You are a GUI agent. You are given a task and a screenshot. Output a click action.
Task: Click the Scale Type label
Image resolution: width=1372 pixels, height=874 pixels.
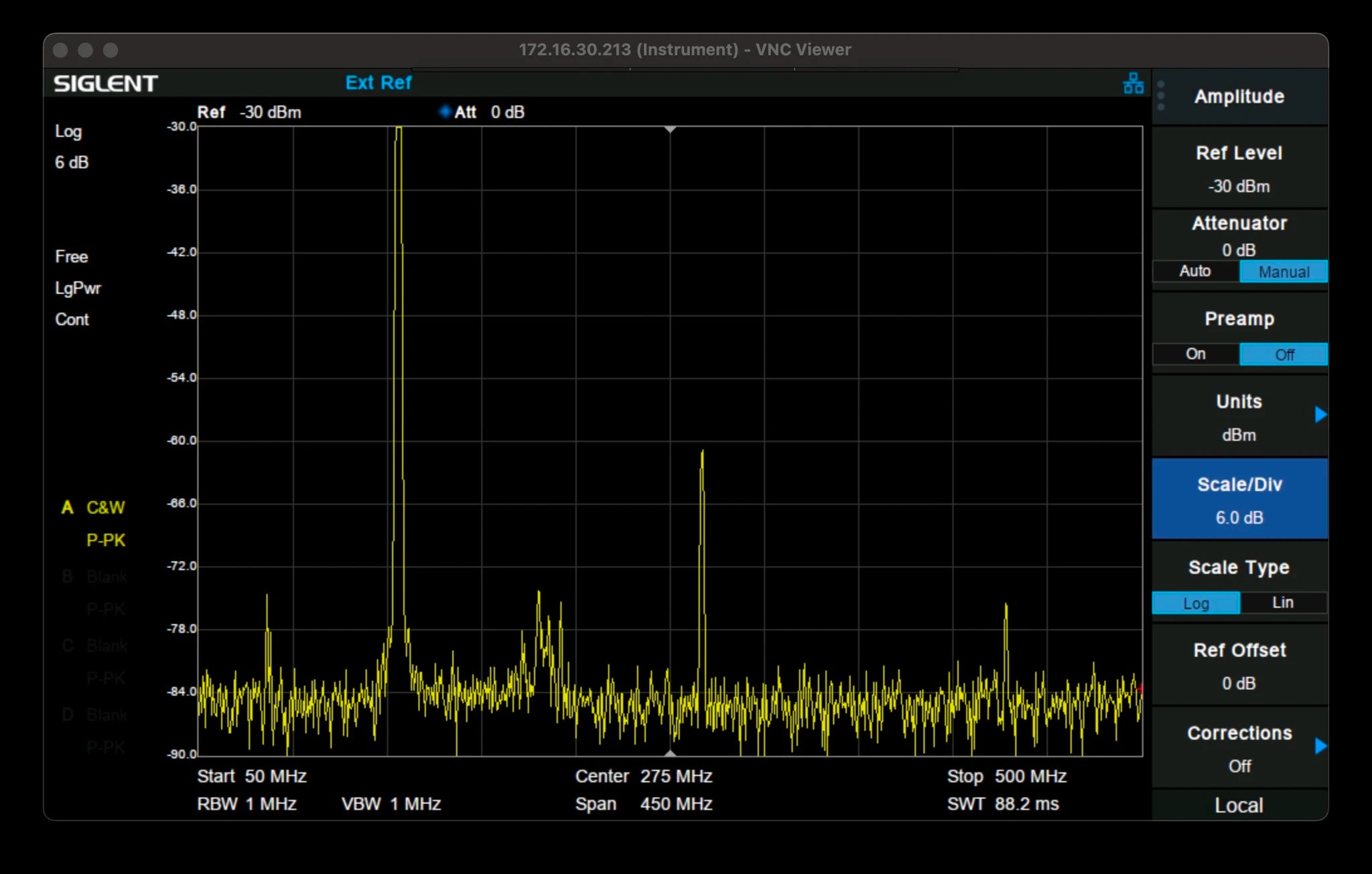coord(1239,567)
